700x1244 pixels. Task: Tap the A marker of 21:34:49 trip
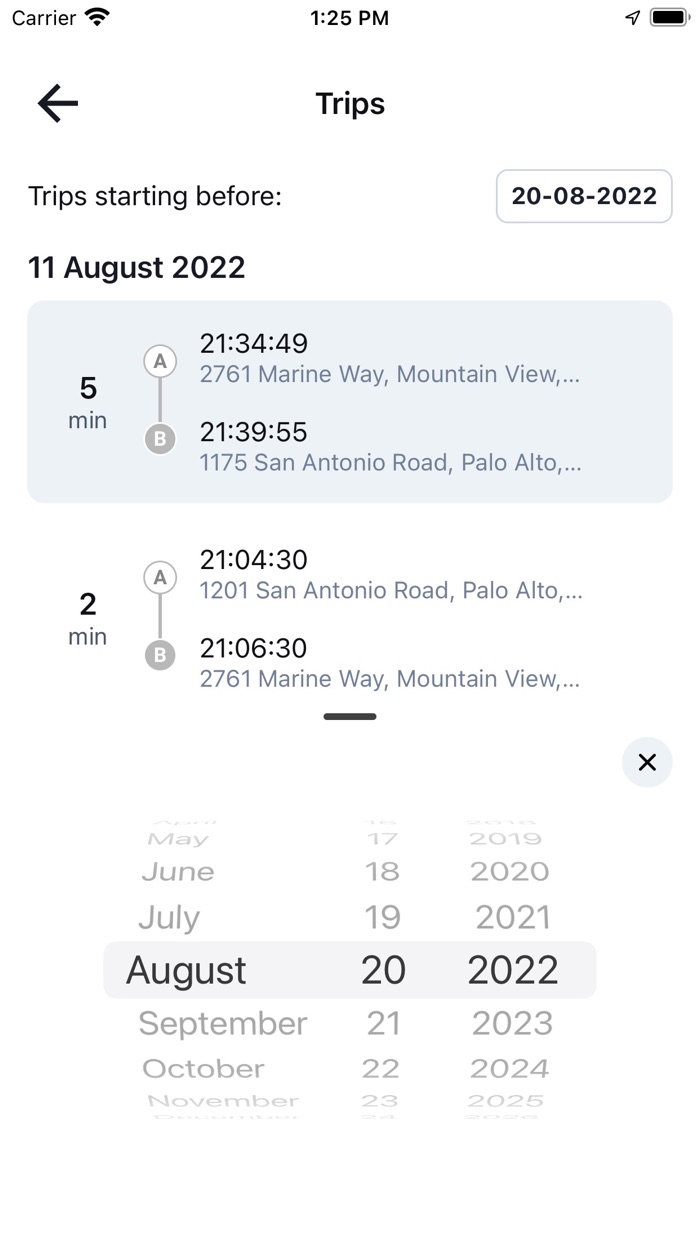[160, 361]
